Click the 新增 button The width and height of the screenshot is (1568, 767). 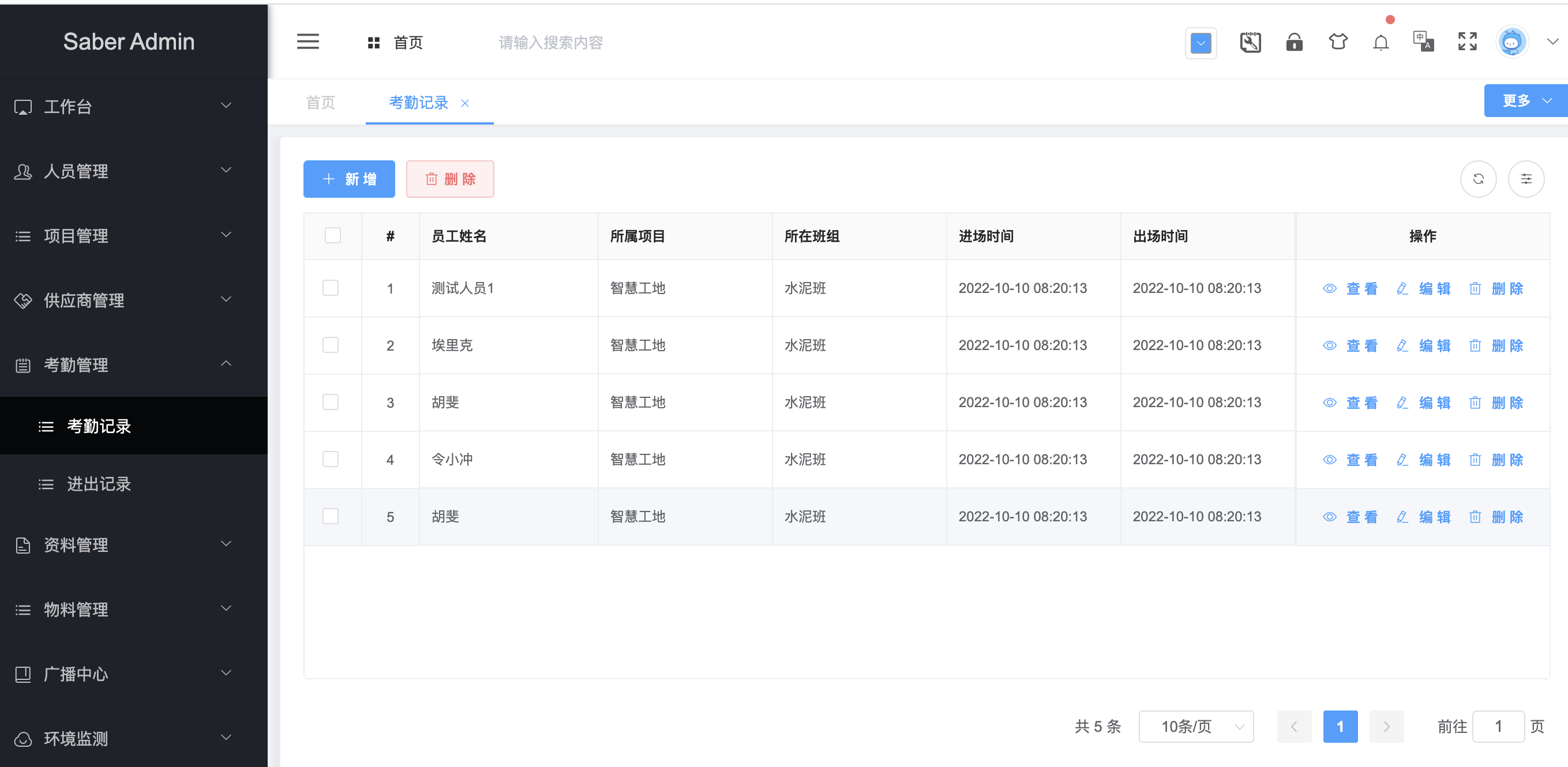[349, 179]
